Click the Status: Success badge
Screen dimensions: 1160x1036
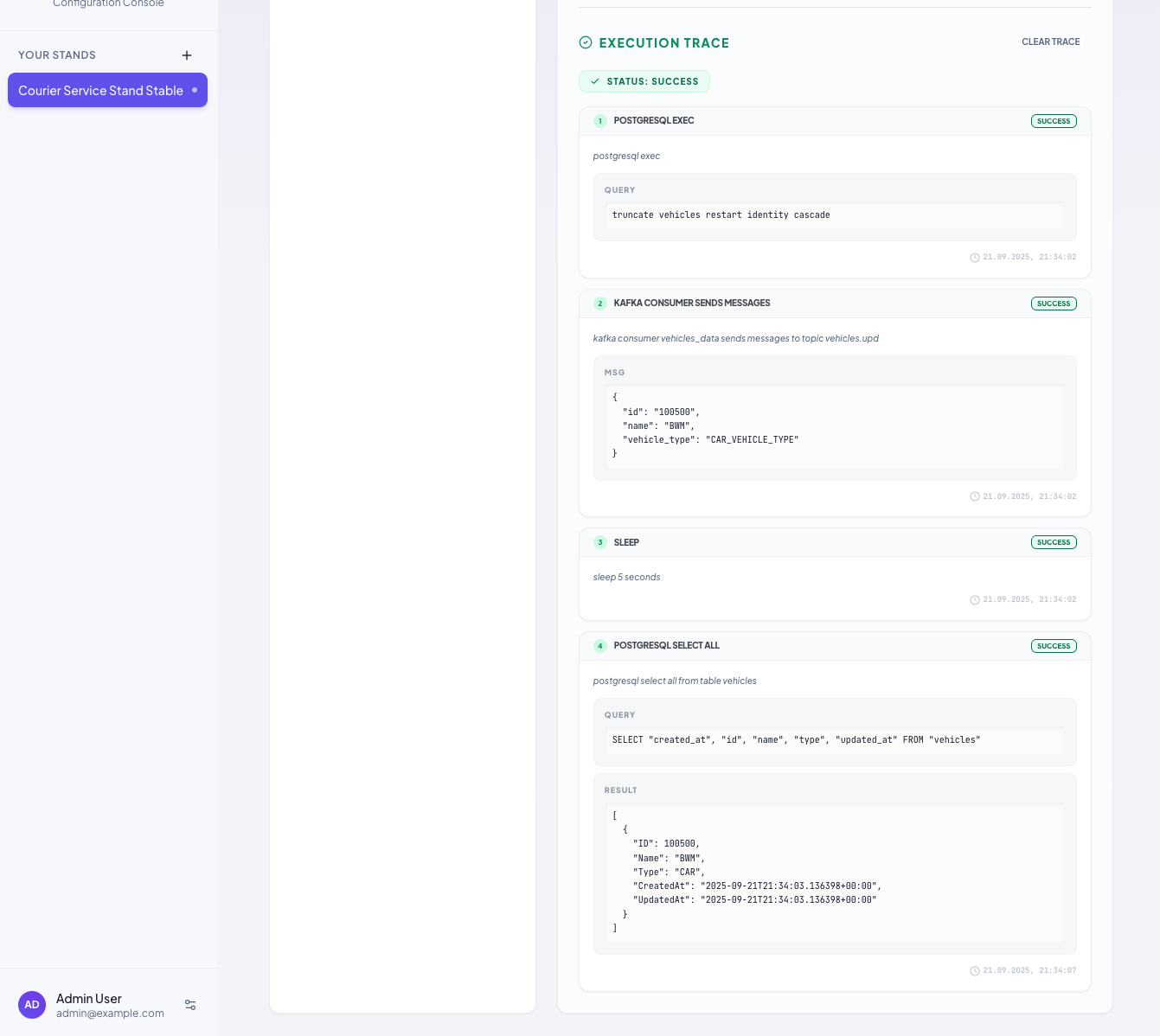click(x=644, y=81)
